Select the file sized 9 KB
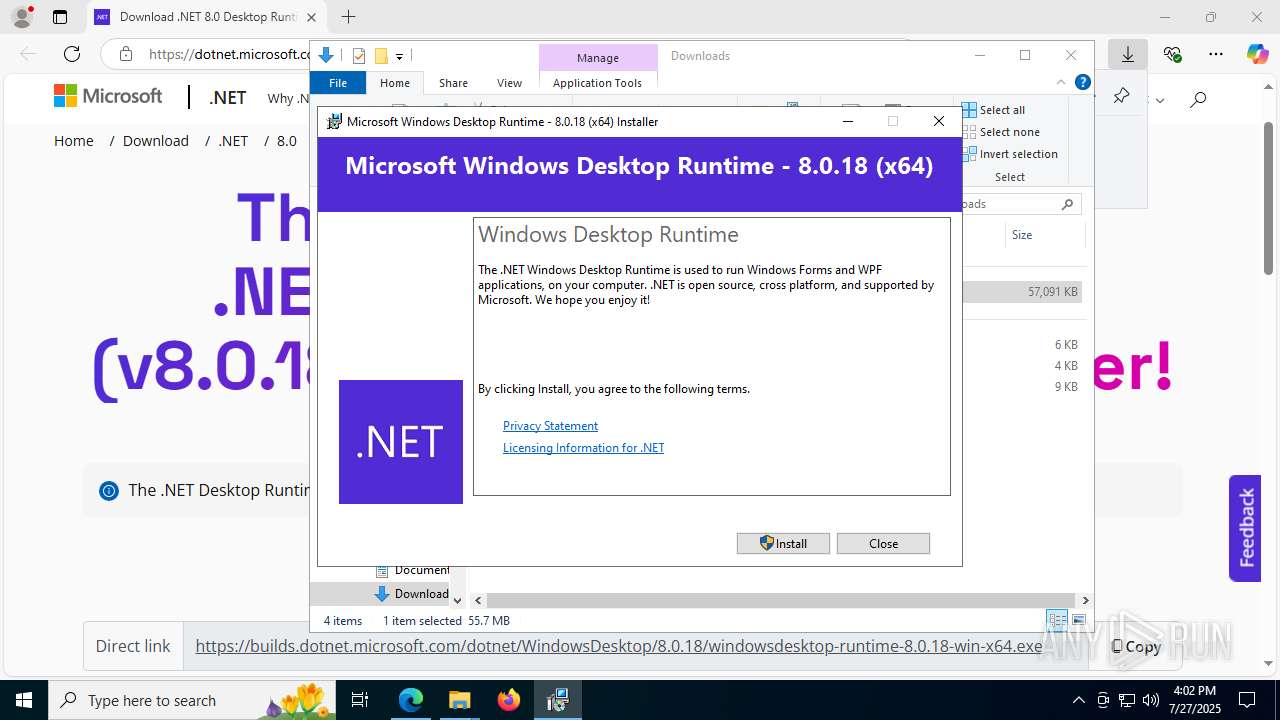Viewport: 1280px width, 720px height. tap(1066, 387)
